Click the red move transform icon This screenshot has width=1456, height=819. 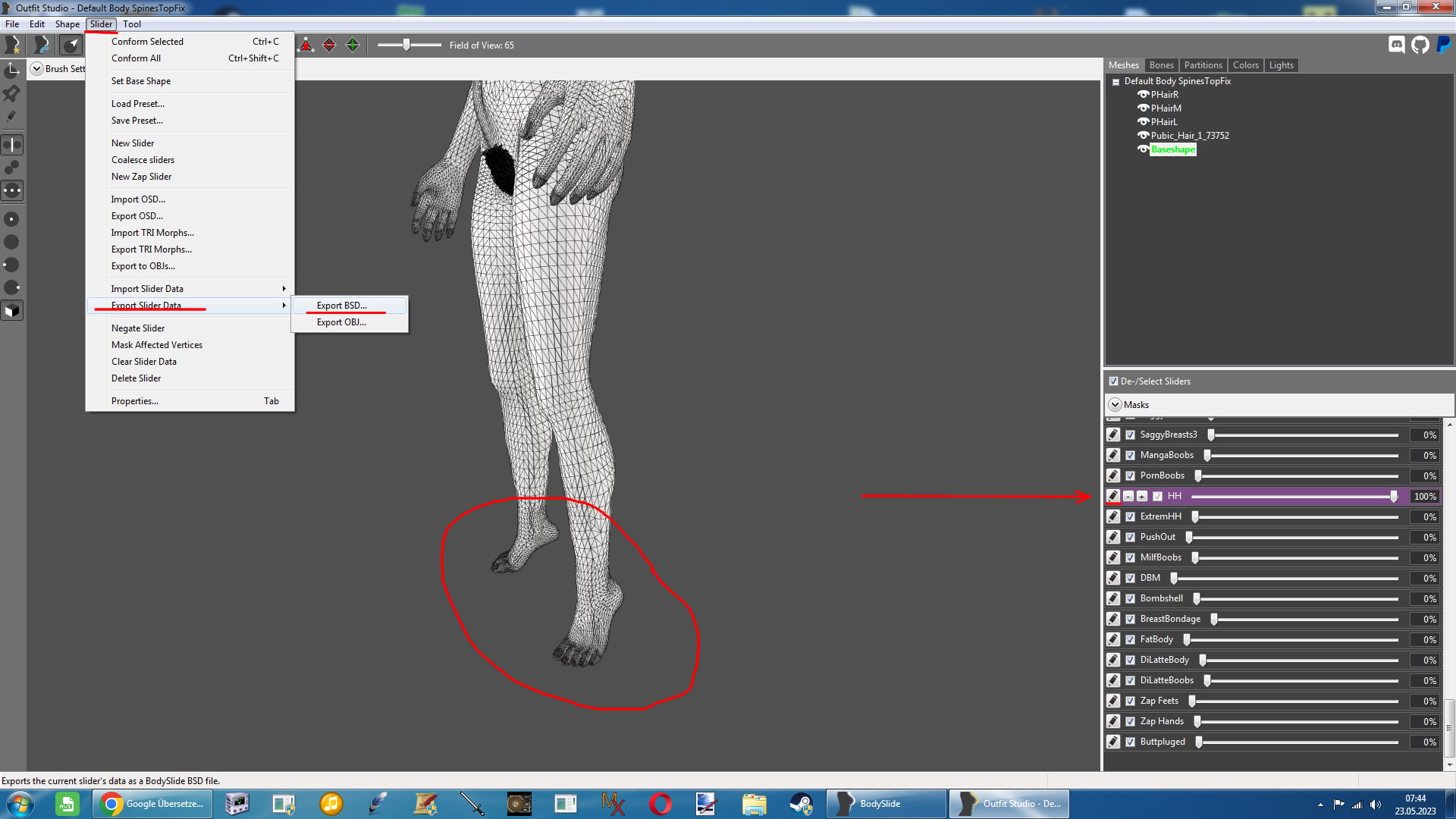click(306, 45)
